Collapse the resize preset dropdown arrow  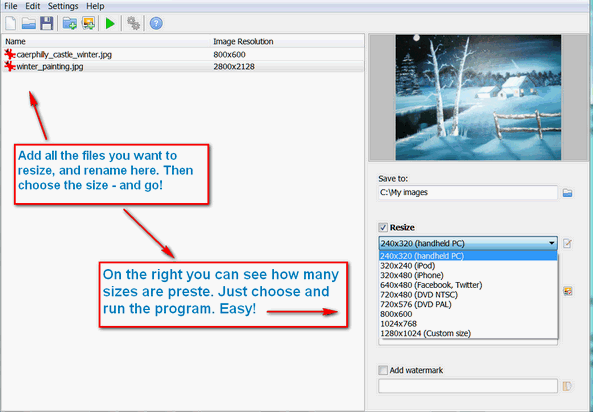552,243
